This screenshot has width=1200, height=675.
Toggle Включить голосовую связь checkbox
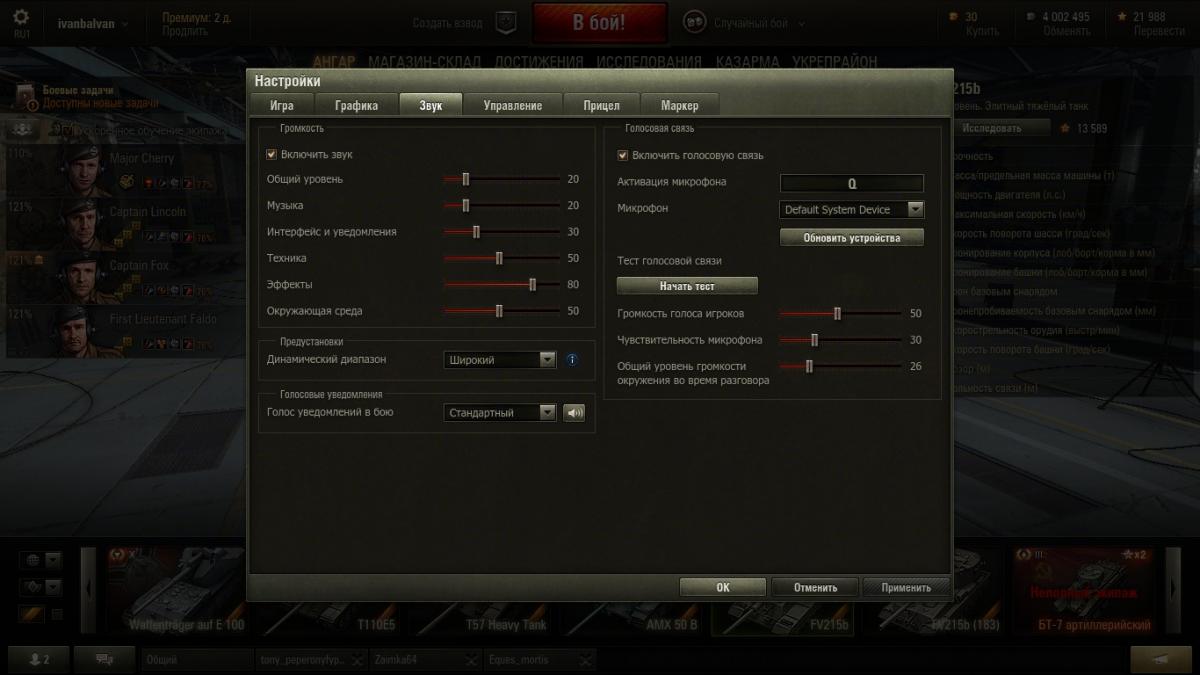(x=623, y=155)
